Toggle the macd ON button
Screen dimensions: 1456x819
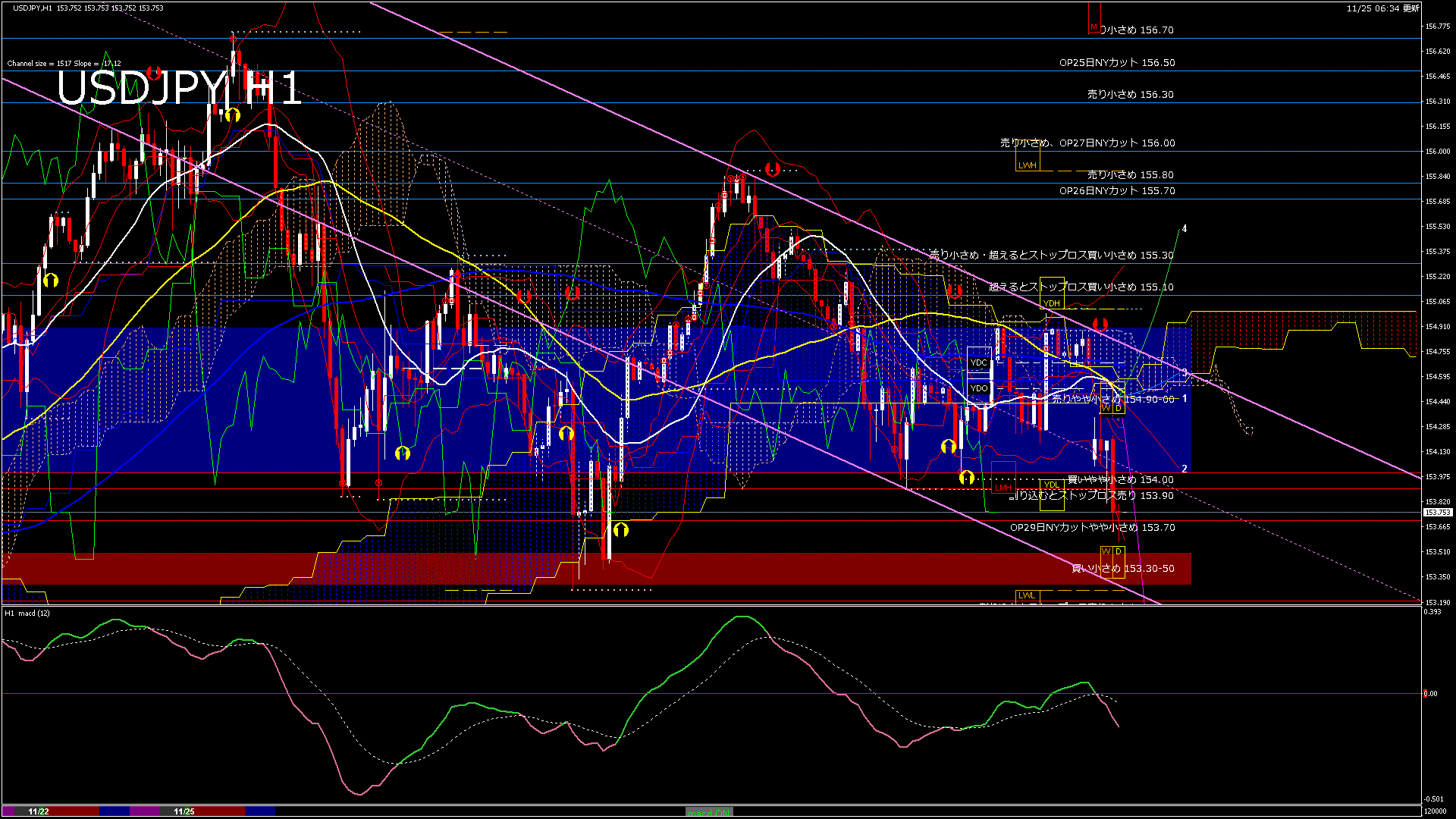coord(709,812)
